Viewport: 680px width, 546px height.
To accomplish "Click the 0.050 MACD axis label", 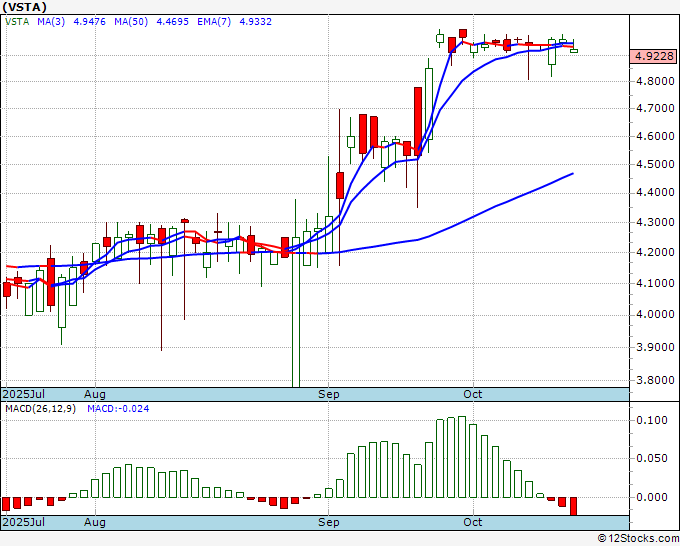I will [652, 458].
